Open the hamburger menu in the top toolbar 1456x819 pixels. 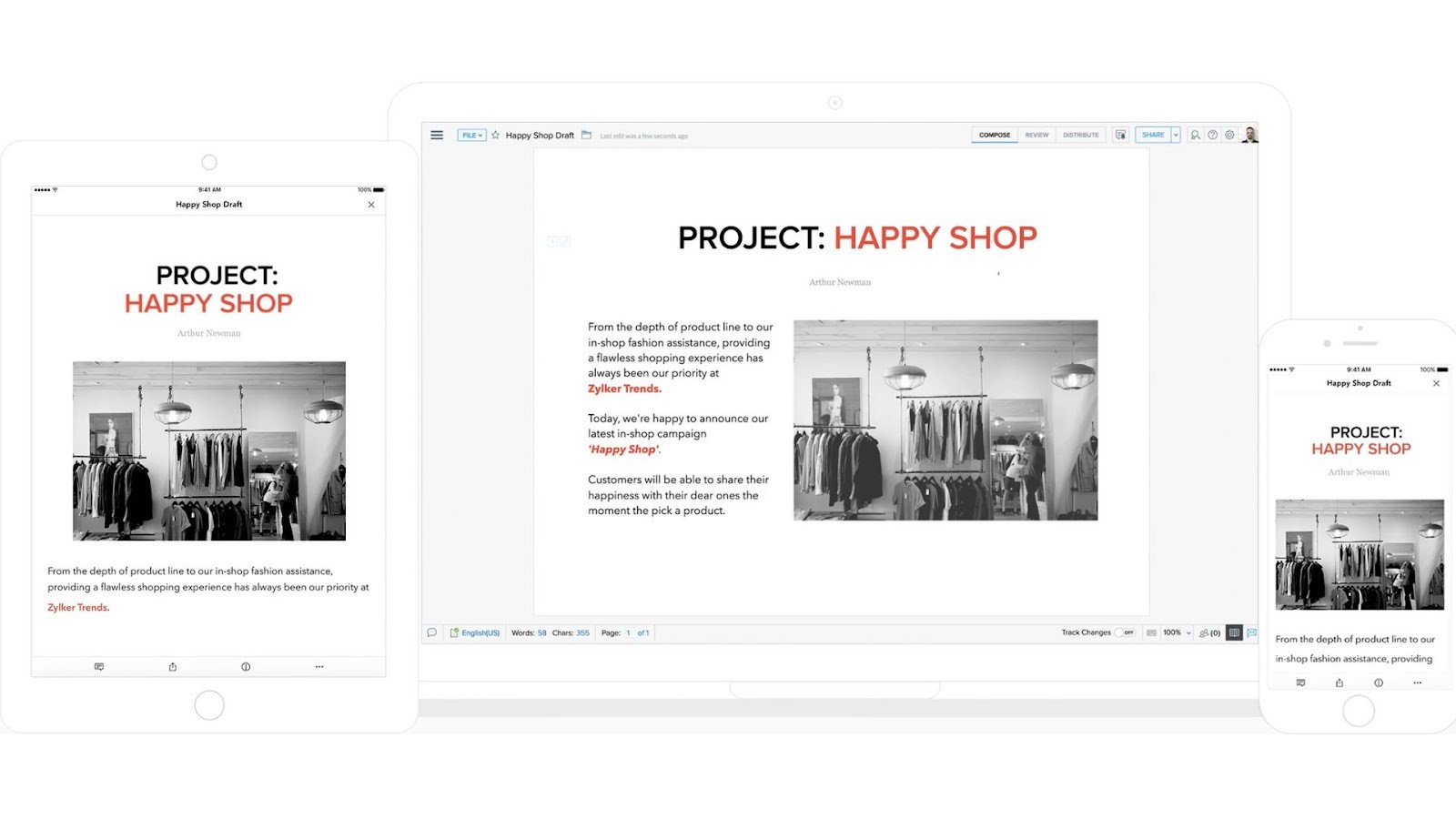437,135
